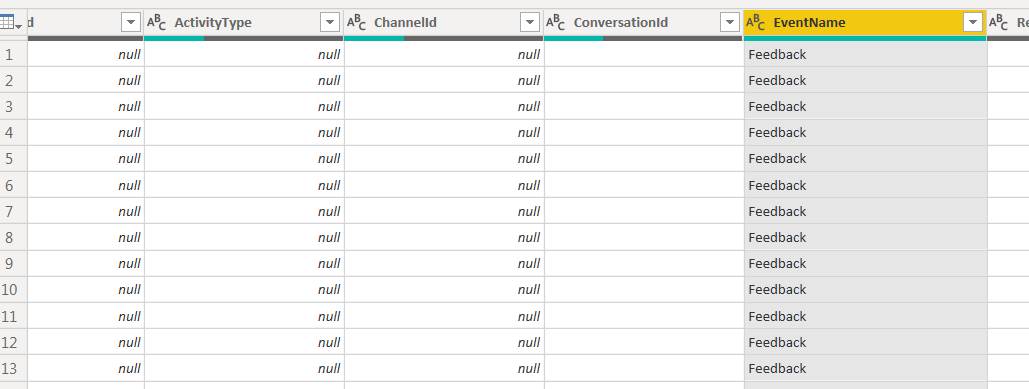Click the Feedback cell in row 1
The height and width of the screenshot is (389, 1029).
pyautogui.click(x=865, y=54)
